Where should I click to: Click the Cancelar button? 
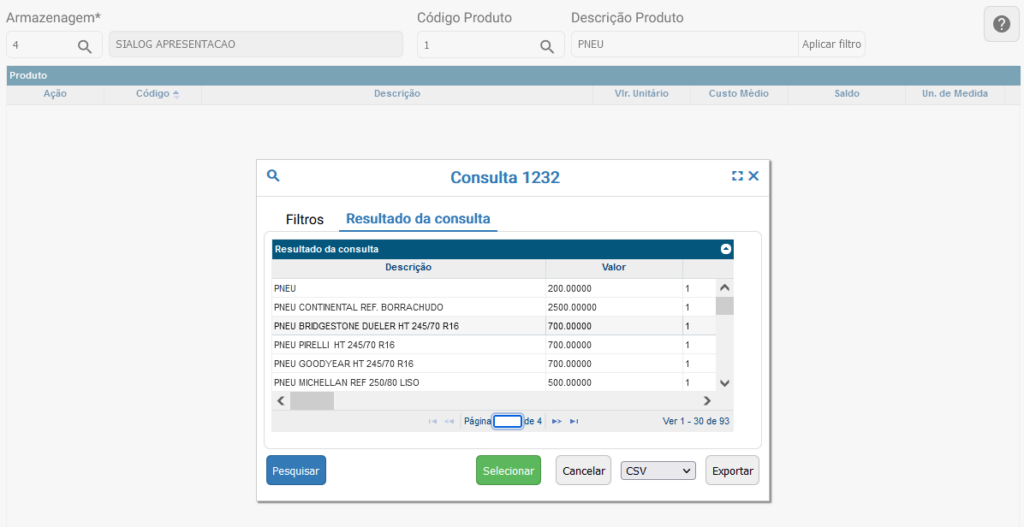tap(583, 470)
